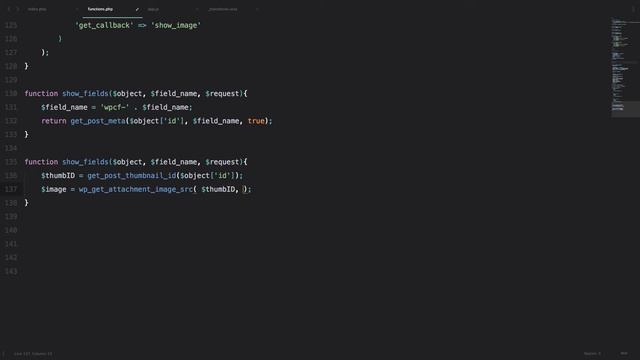This screenshot has width=640, height=360.
Task: Switch to the tab right of app.js
Action: [223, 9]
